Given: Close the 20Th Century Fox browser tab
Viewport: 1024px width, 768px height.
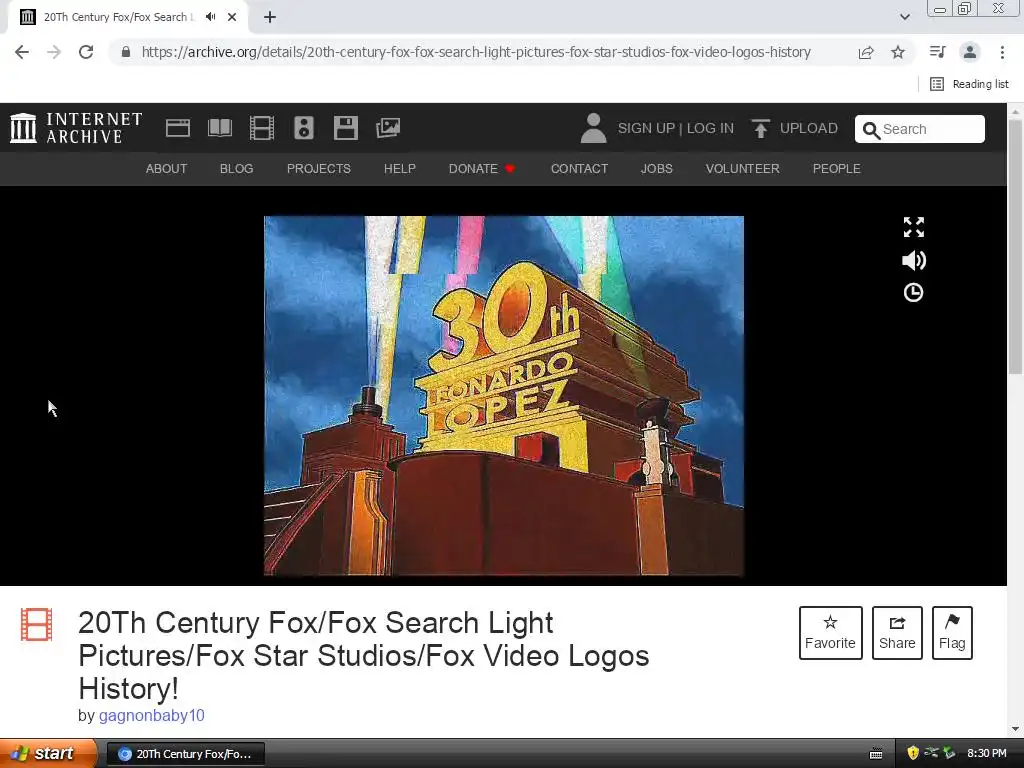Looking at the screenshot, I should (232, 17).
